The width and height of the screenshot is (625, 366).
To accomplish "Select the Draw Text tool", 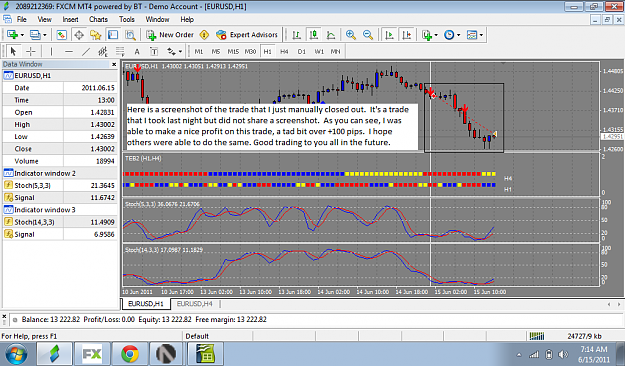I will (137, 51).
